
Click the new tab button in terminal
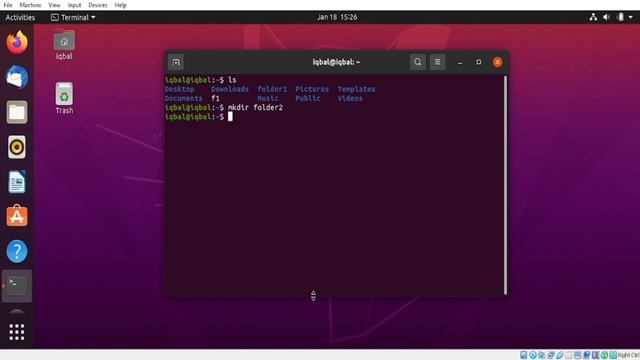(x=176, y=62)
